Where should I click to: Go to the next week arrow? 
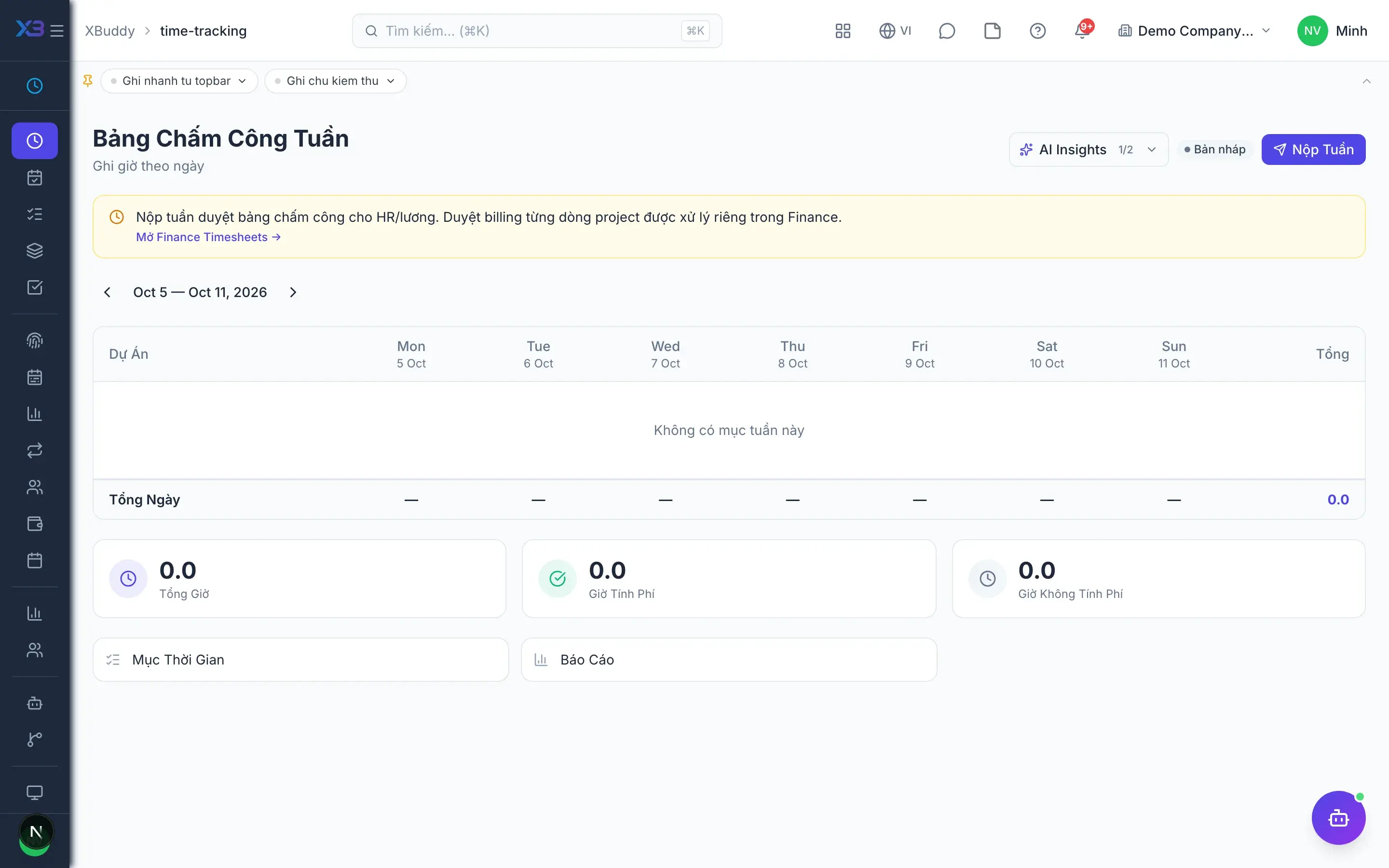[x=293, y=292]
